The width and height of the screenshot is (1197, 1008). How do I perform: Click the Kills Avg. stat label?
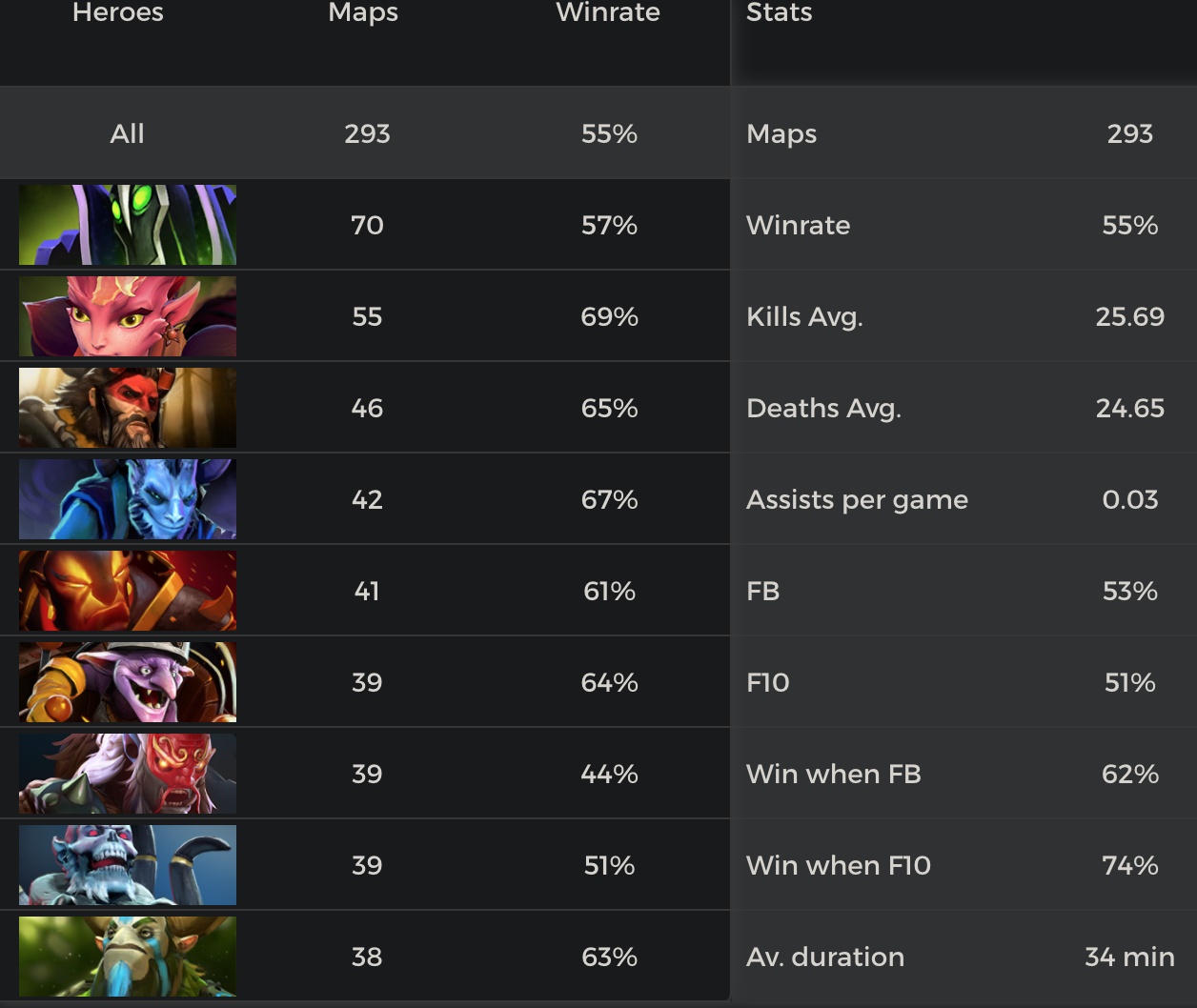coord(804,316)
